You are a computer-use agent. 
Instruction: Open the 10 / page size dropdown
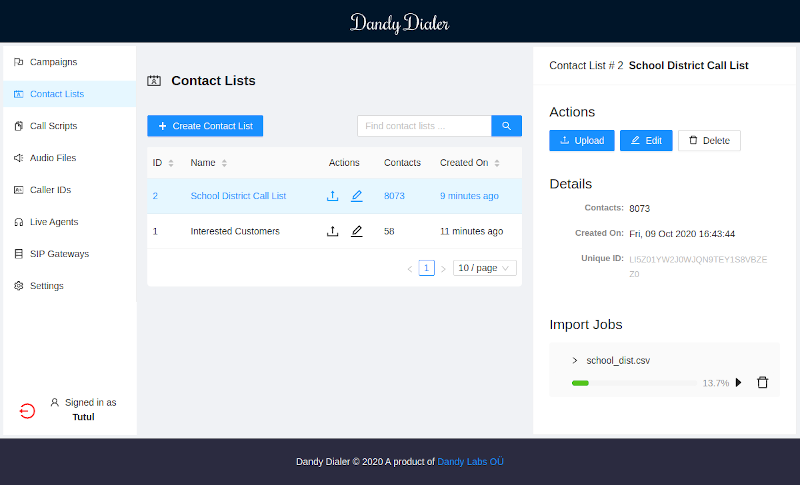point(484,268)
